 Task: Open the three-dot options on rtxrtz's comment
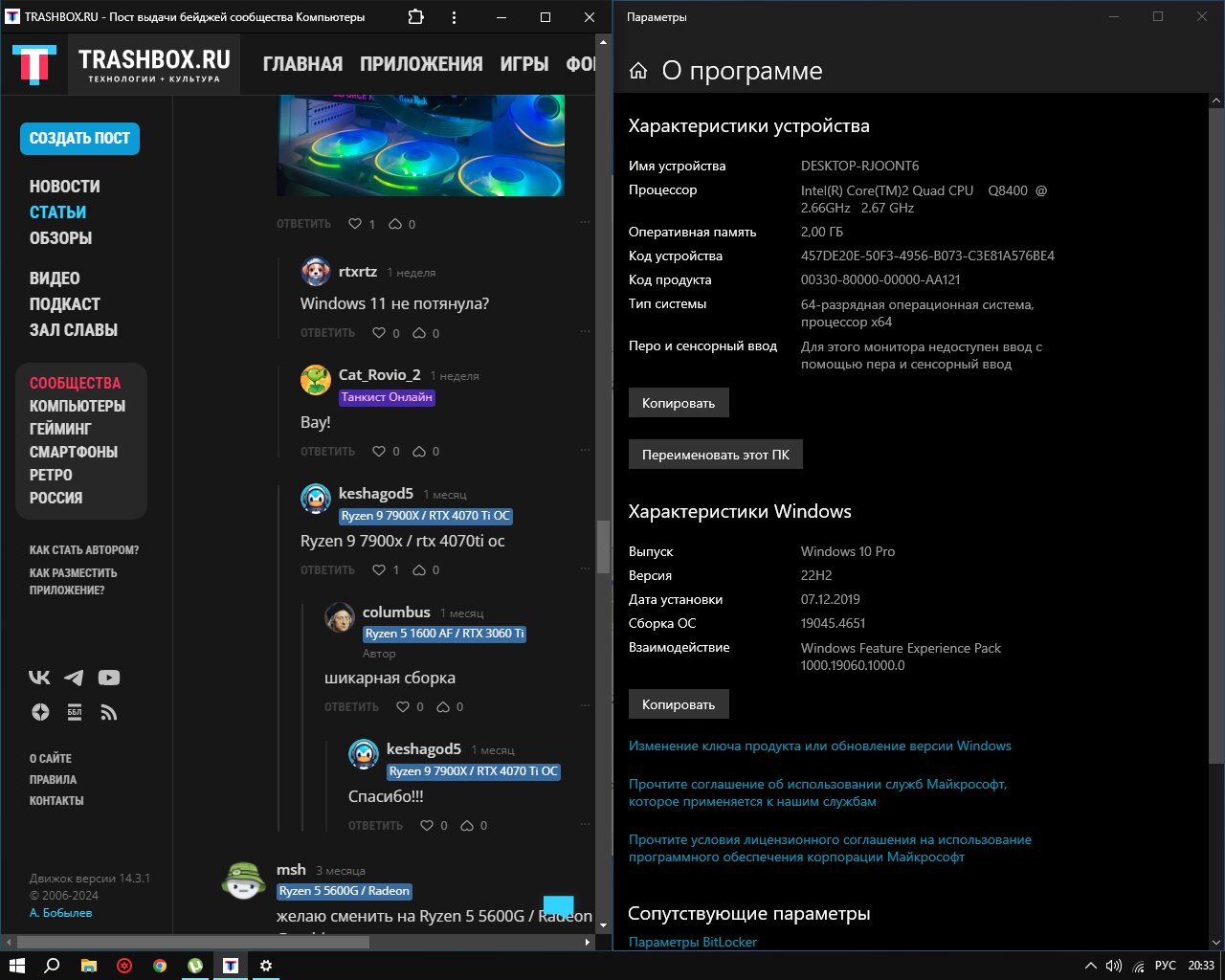[x=585, y=332]
